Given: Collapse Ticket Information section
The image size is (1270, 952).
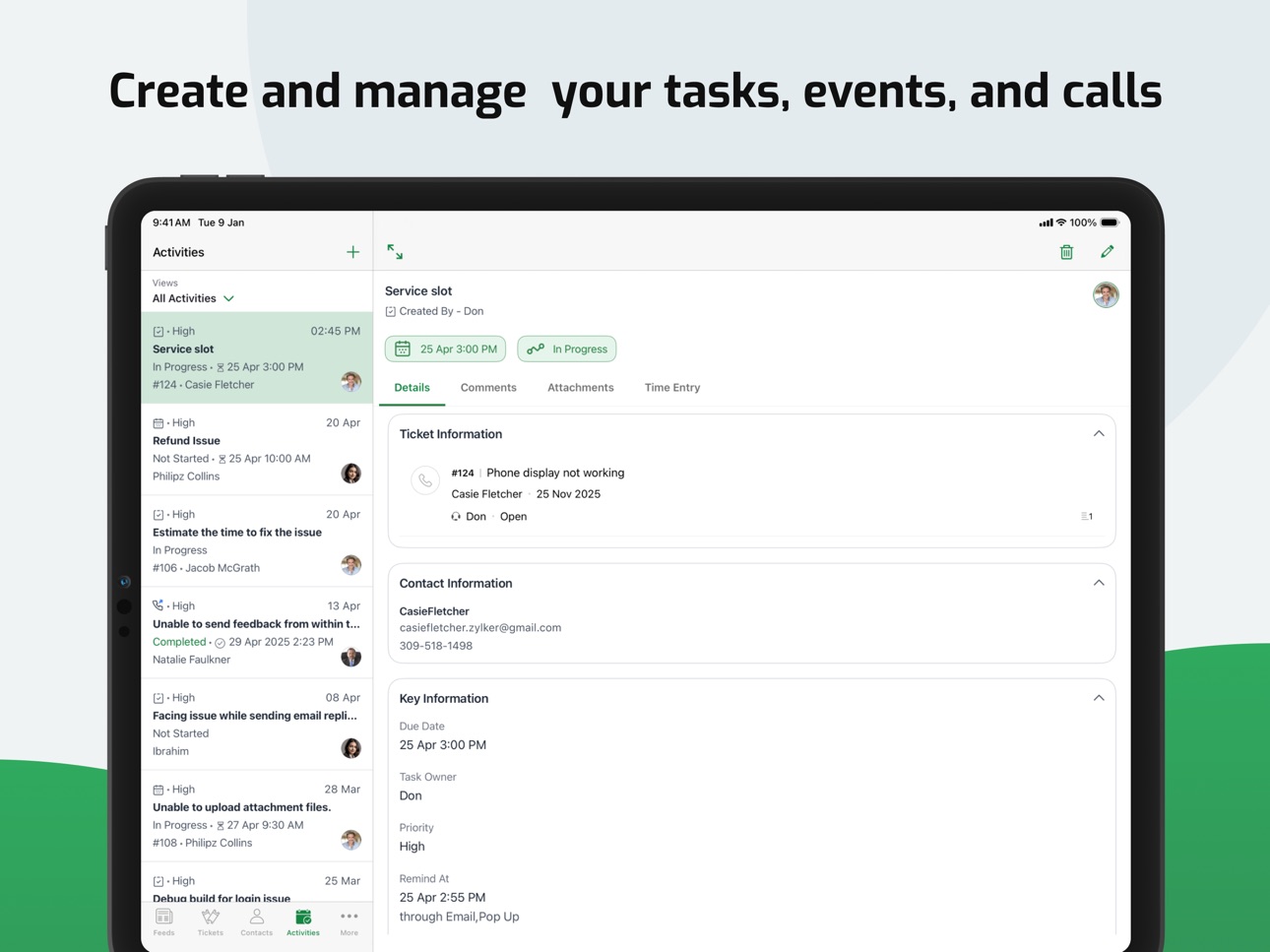Looking at the screenshot, I should [1099, 434].
